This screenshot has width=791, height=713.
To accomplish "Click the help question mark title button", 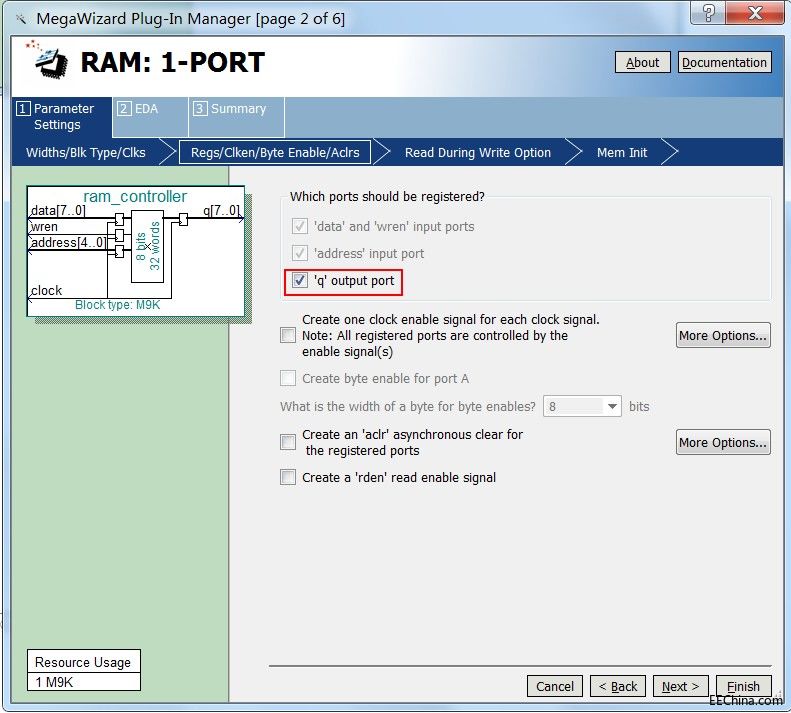I will pyautogui.click(x=708, y=13).
